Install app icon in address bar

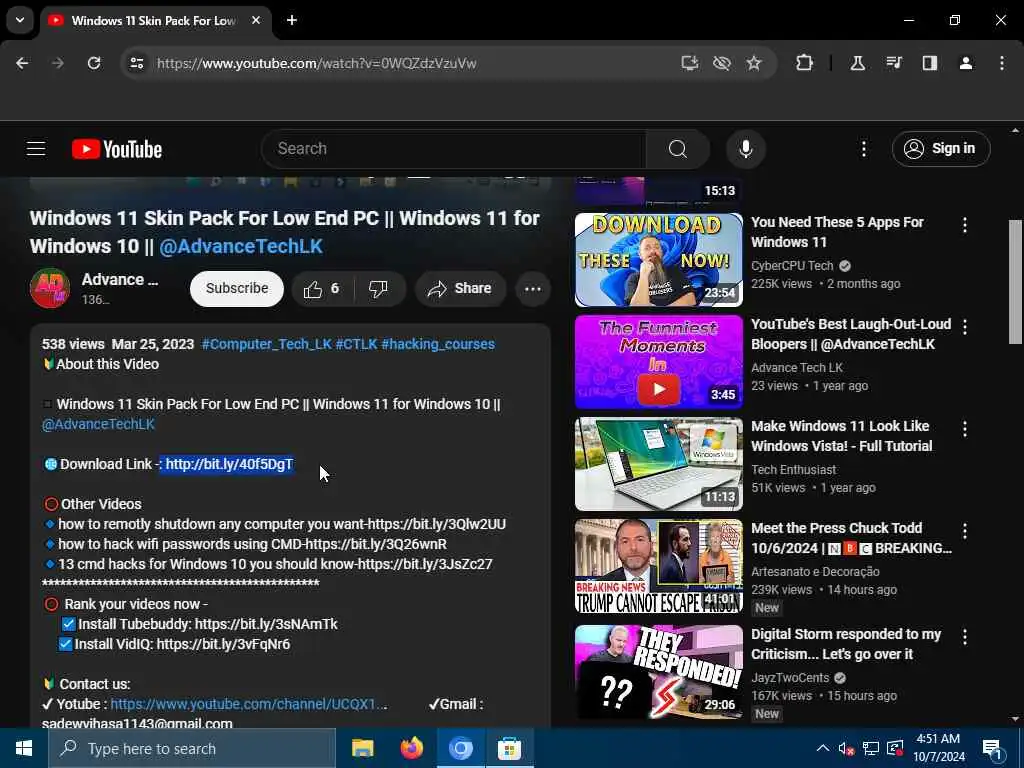(690, 63)
